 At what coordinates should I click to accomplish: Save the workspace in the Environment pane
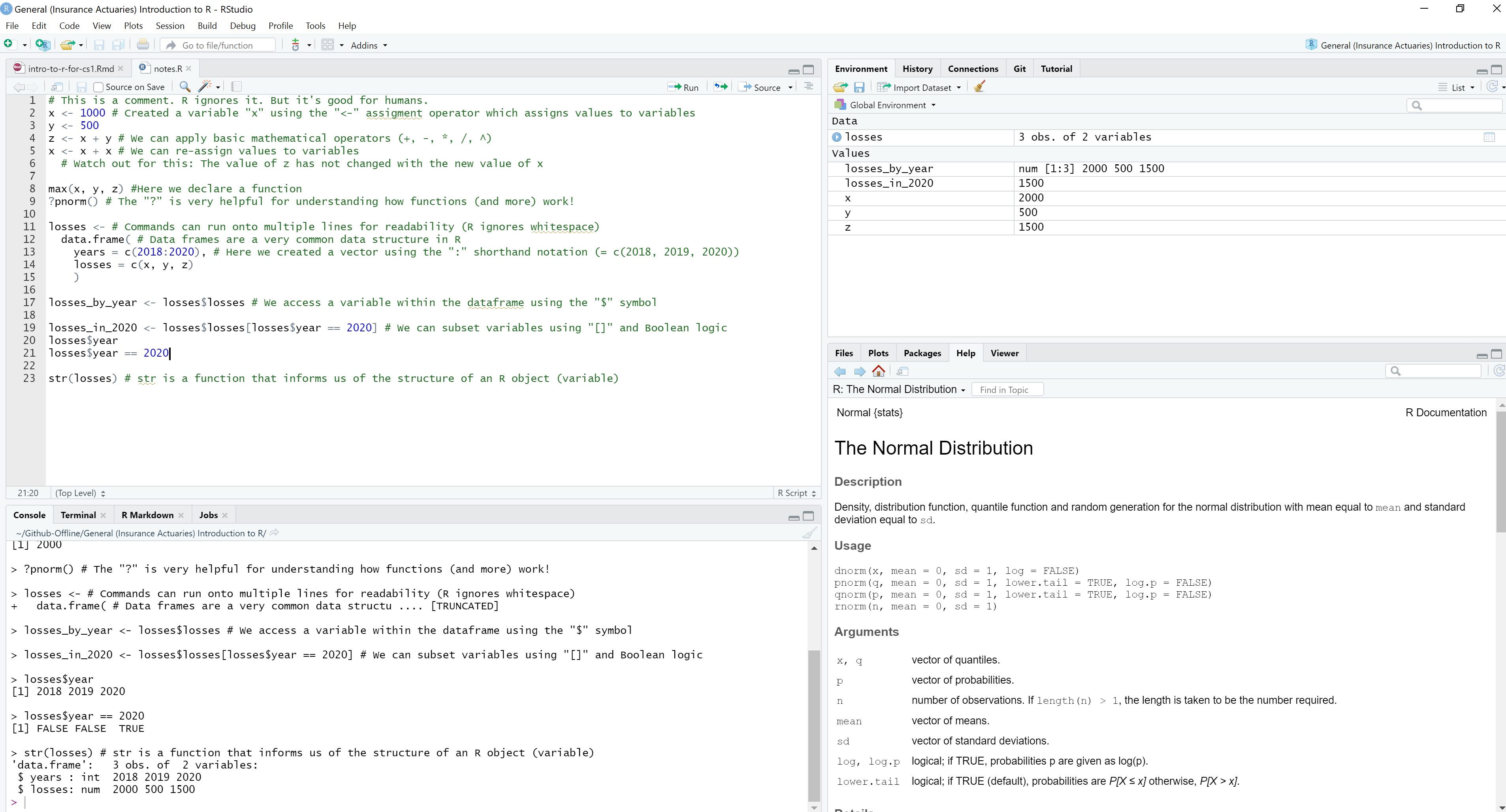[x=859, y=87]
